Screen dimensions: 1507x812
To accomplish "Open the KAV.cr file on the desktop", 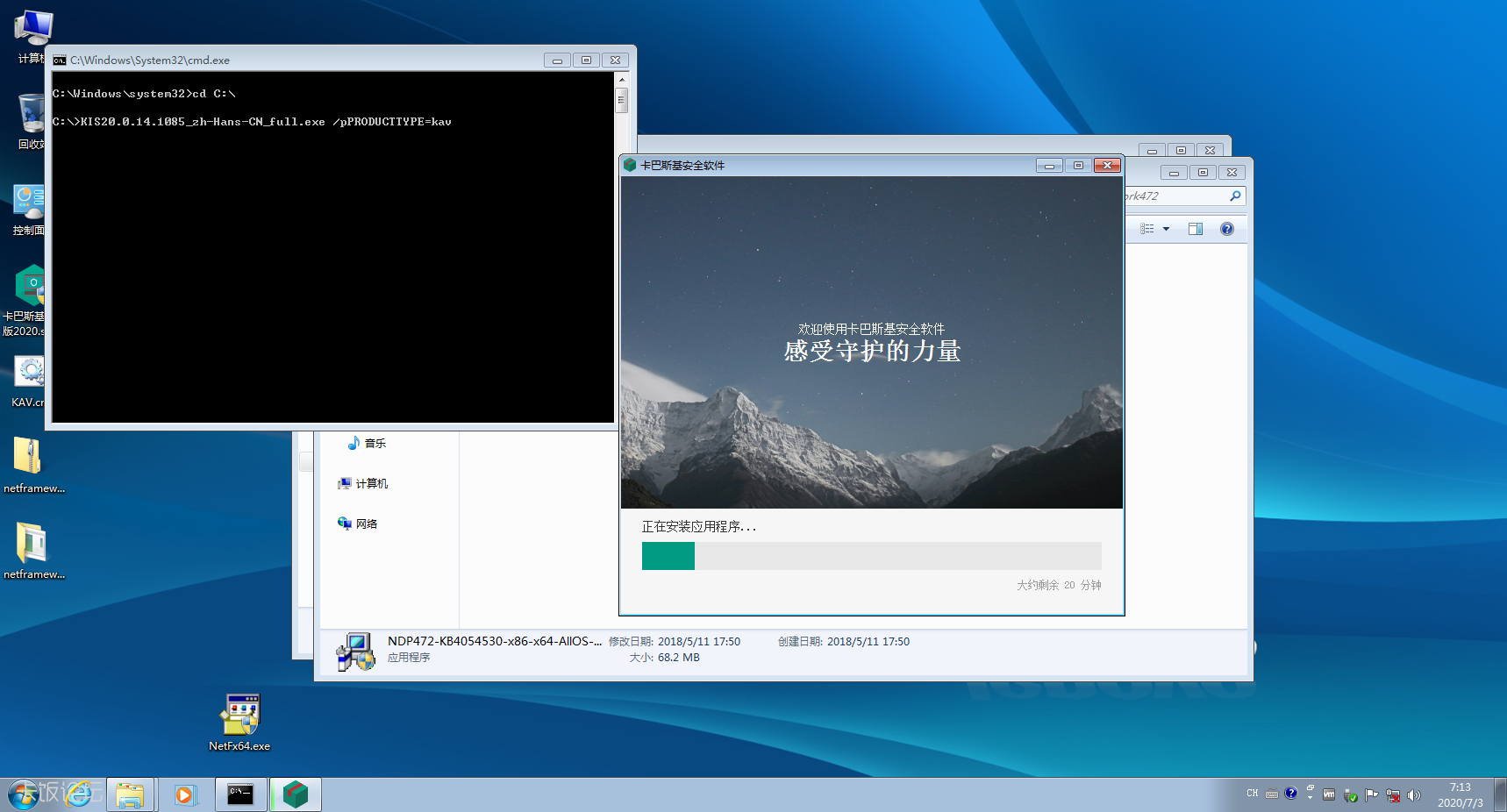I will click(x=29, y=381).
